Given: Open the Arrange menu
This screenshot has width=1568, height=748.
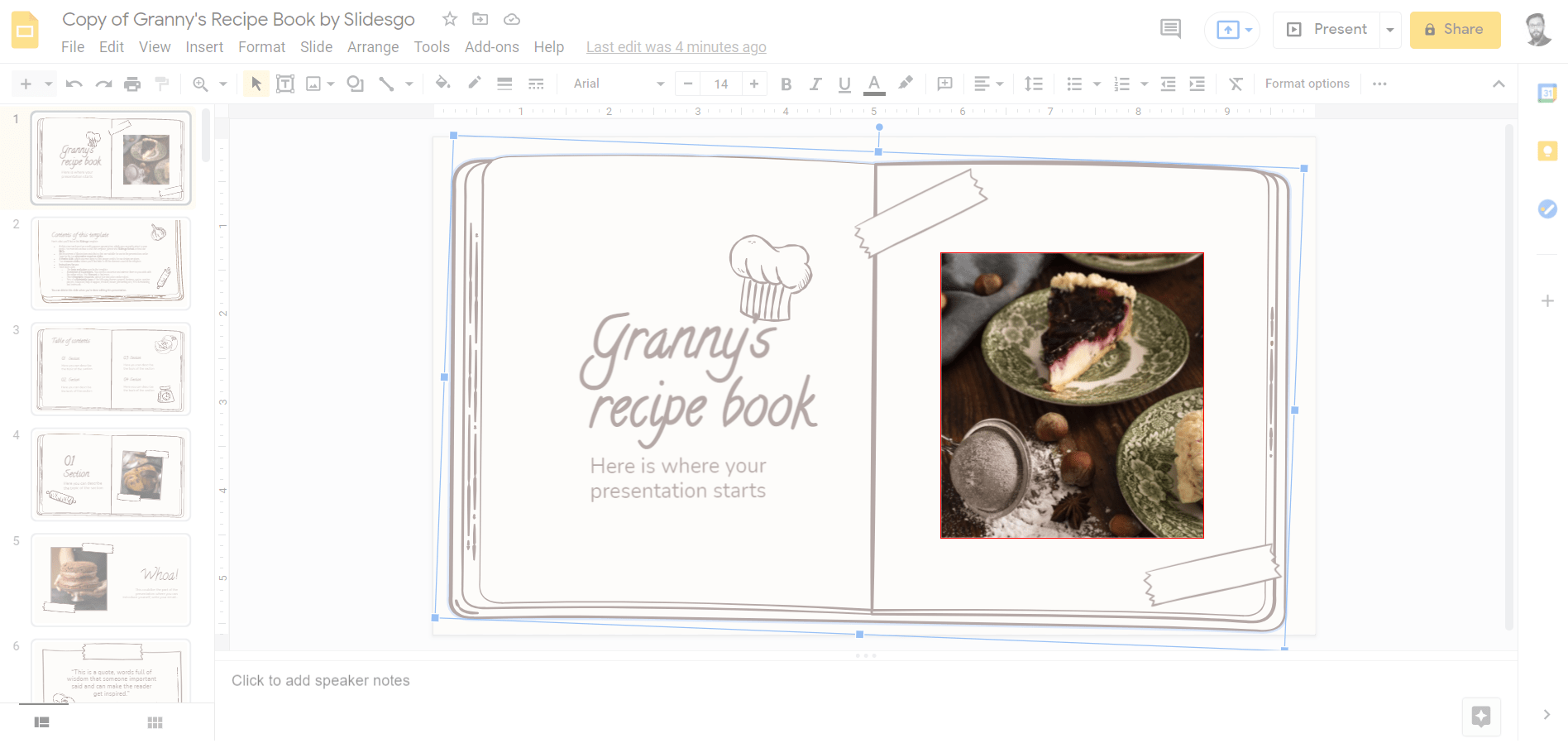Looking at the screenshot, I should click(373, 47).
